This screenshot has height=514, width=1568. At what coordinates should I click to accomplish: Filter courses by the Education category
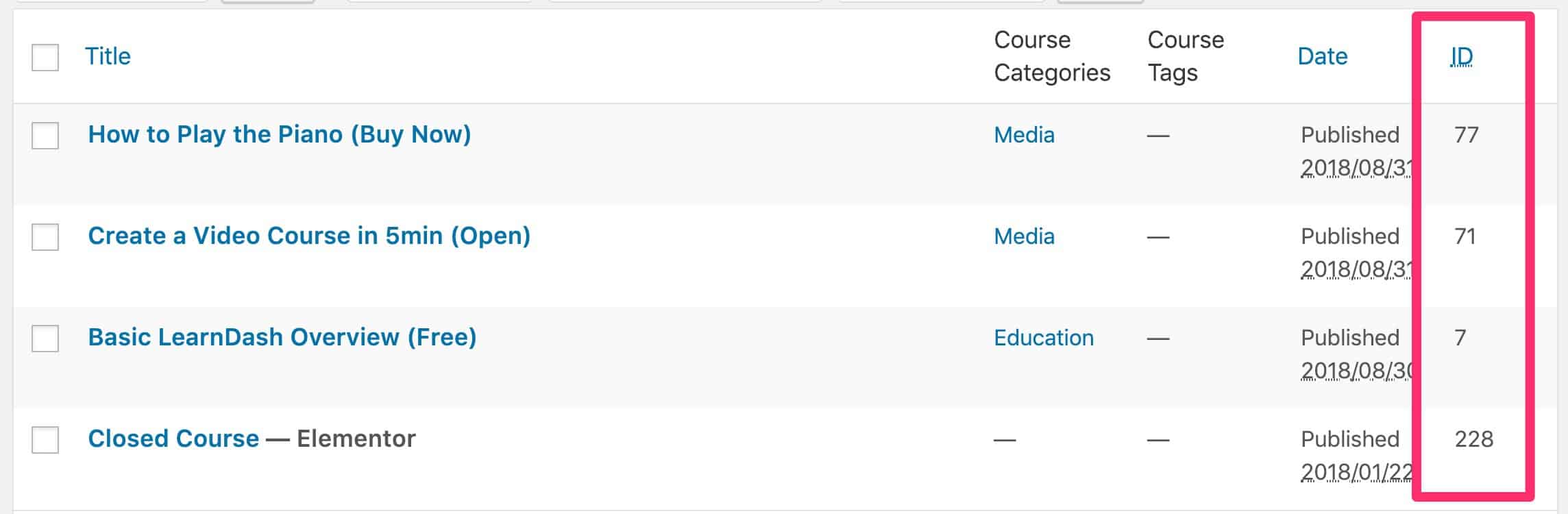pyautogui.click(x=1044, y=337)
